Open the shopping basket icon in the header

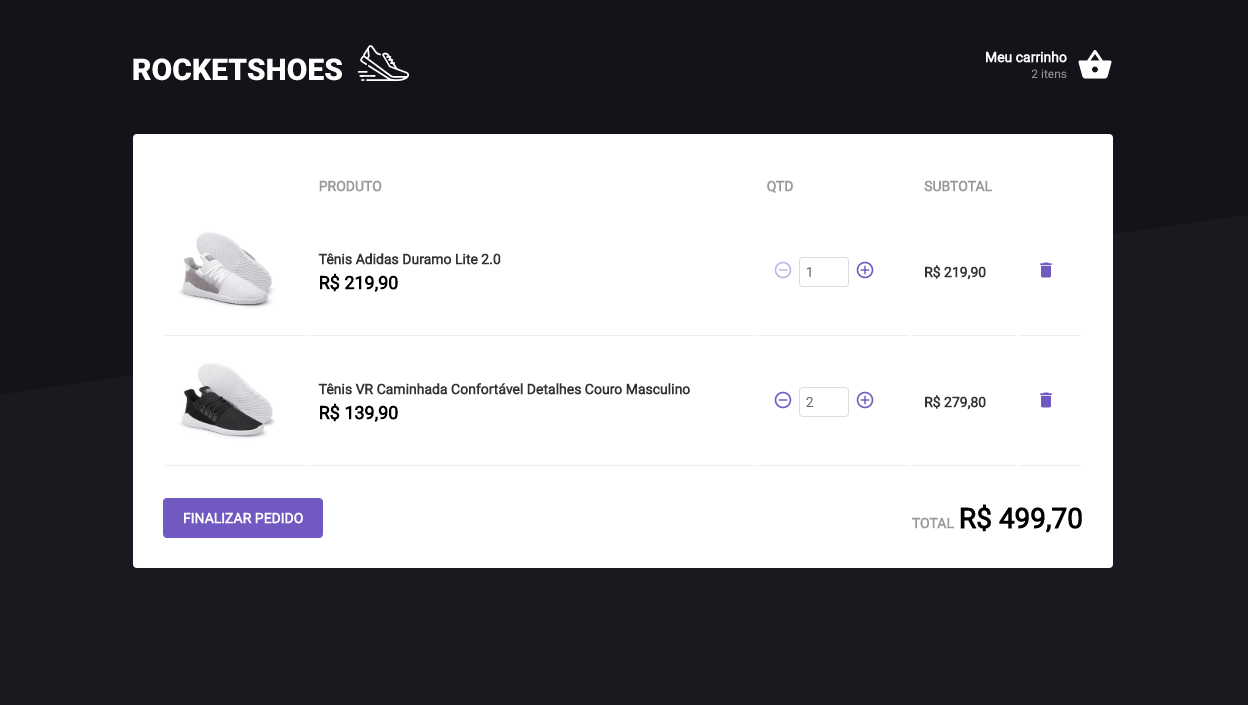pyautogui.click(x=1095, y=64)
